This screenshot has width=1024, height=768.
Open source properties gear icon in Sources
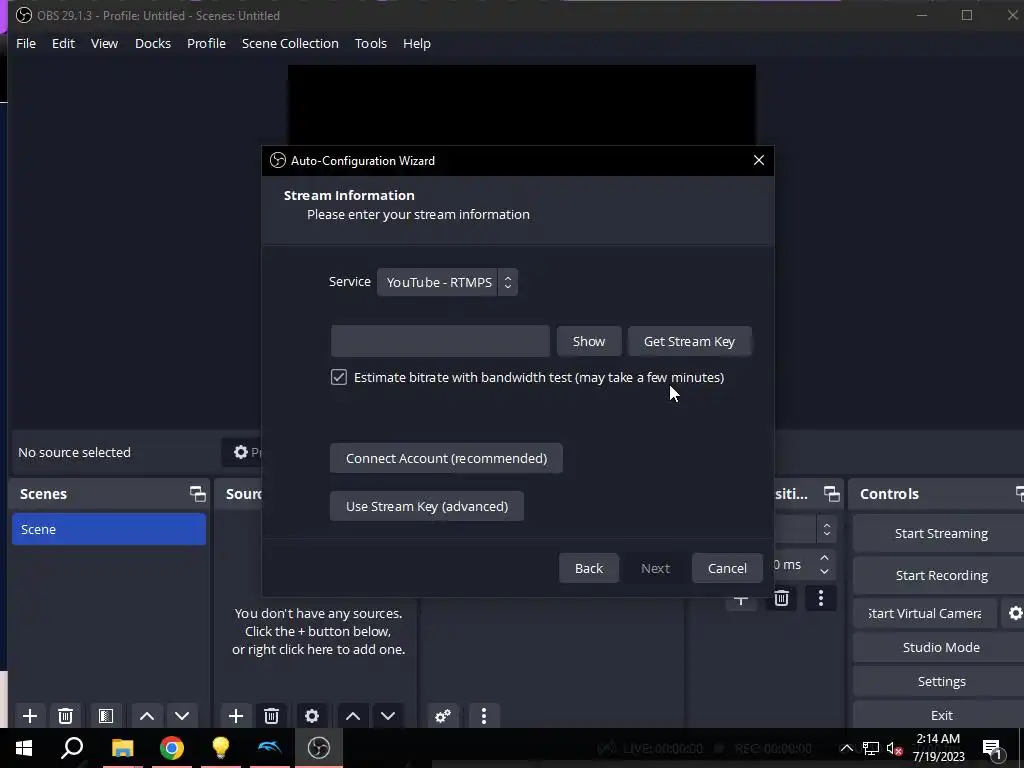312,716
